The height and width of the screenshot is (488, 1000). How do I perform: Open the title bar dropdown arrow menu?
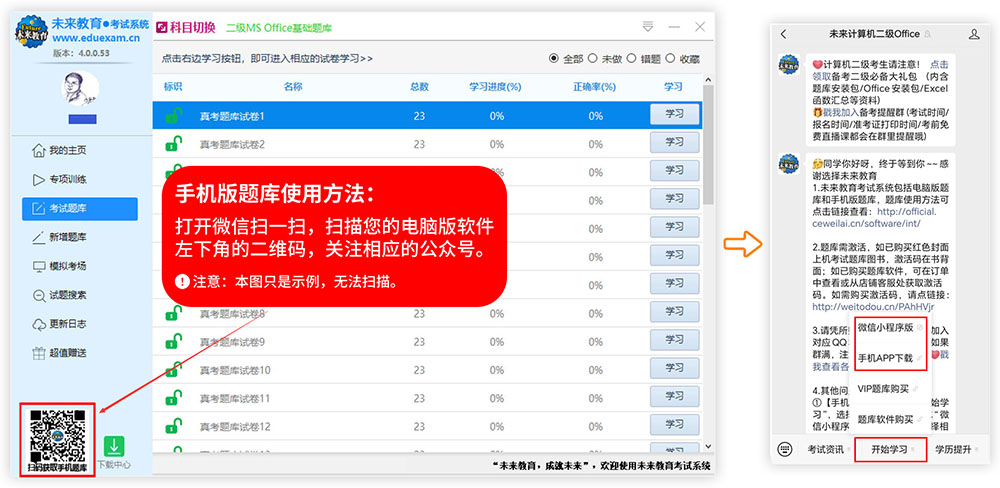648,25
